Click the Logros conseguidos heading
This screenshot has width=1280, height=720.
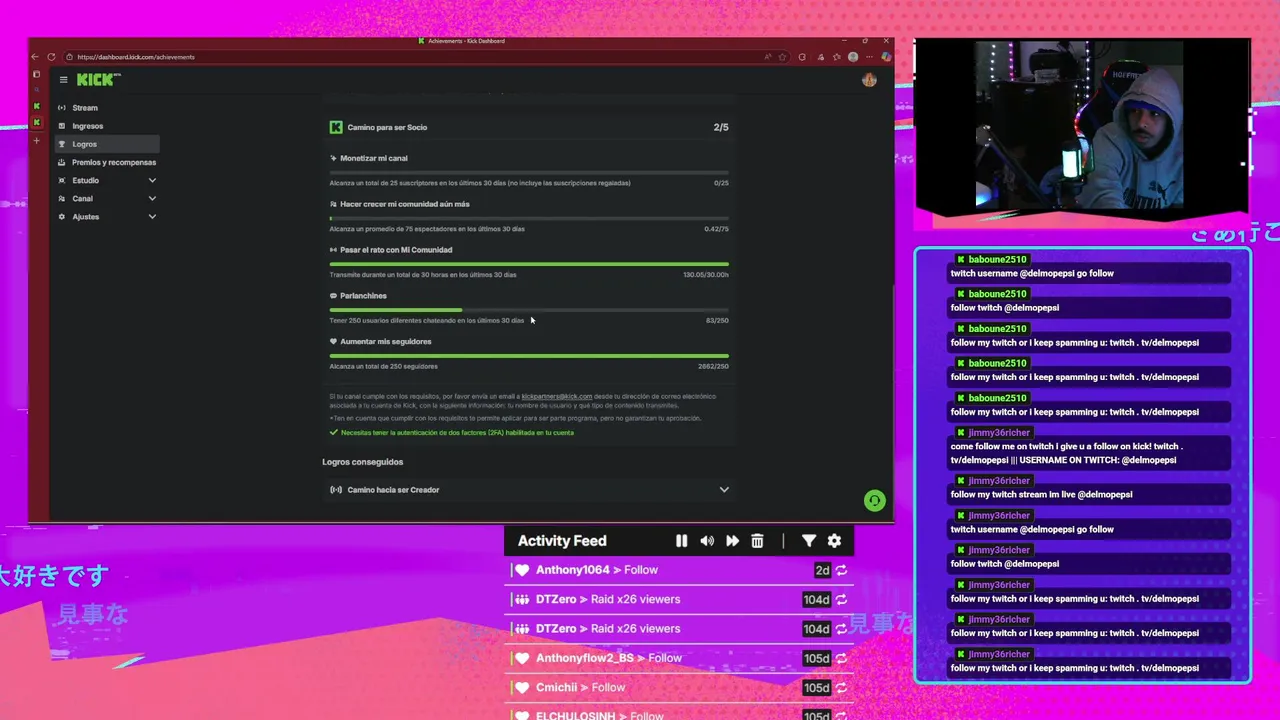click(x=362, y=462)
